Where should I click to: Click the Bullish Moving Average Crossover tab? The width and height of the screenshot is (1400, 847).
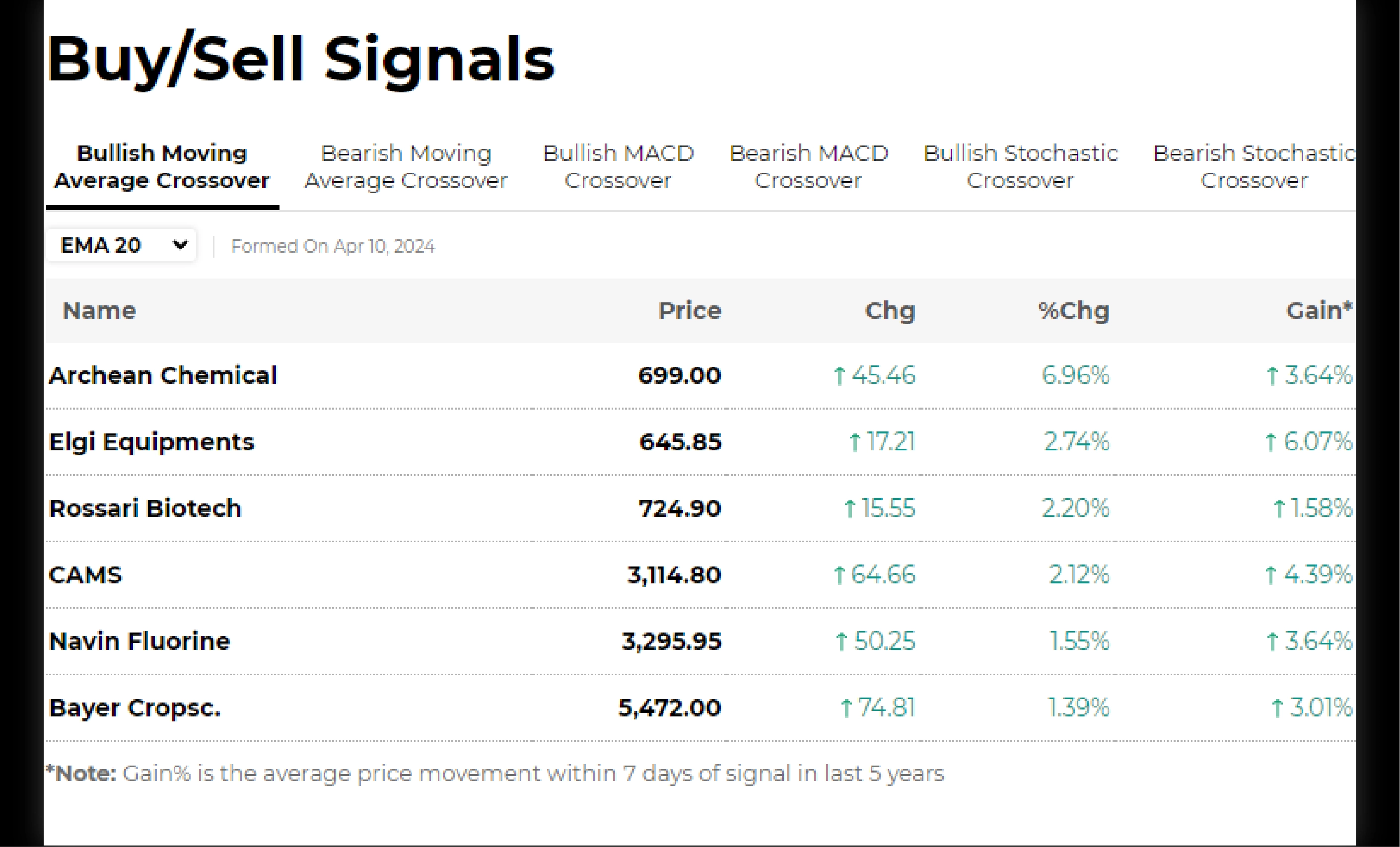tap(162, 167)
